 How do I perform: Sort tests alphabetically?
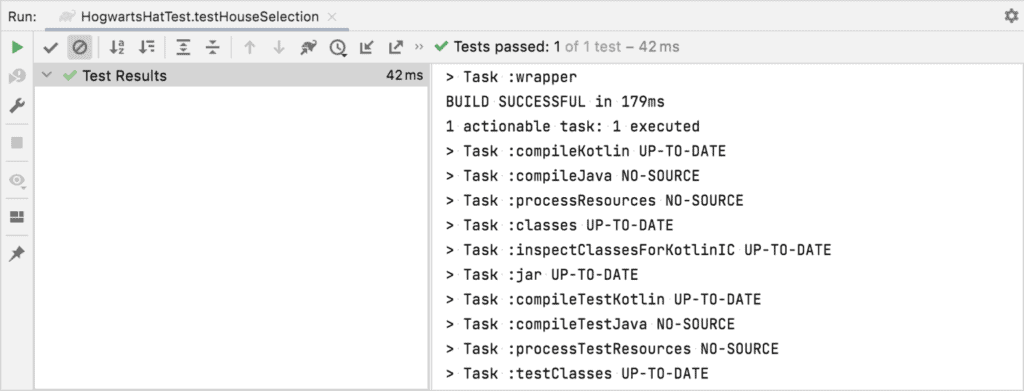point(117,47)
